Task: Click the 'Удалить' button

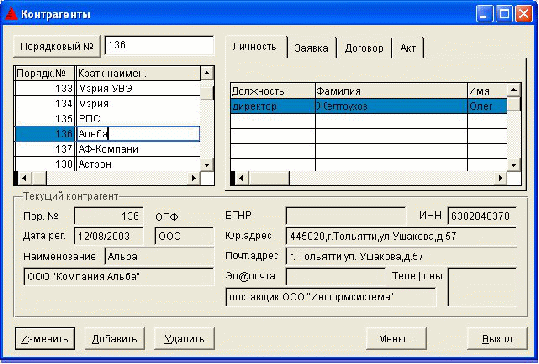Action: [185, 339]
